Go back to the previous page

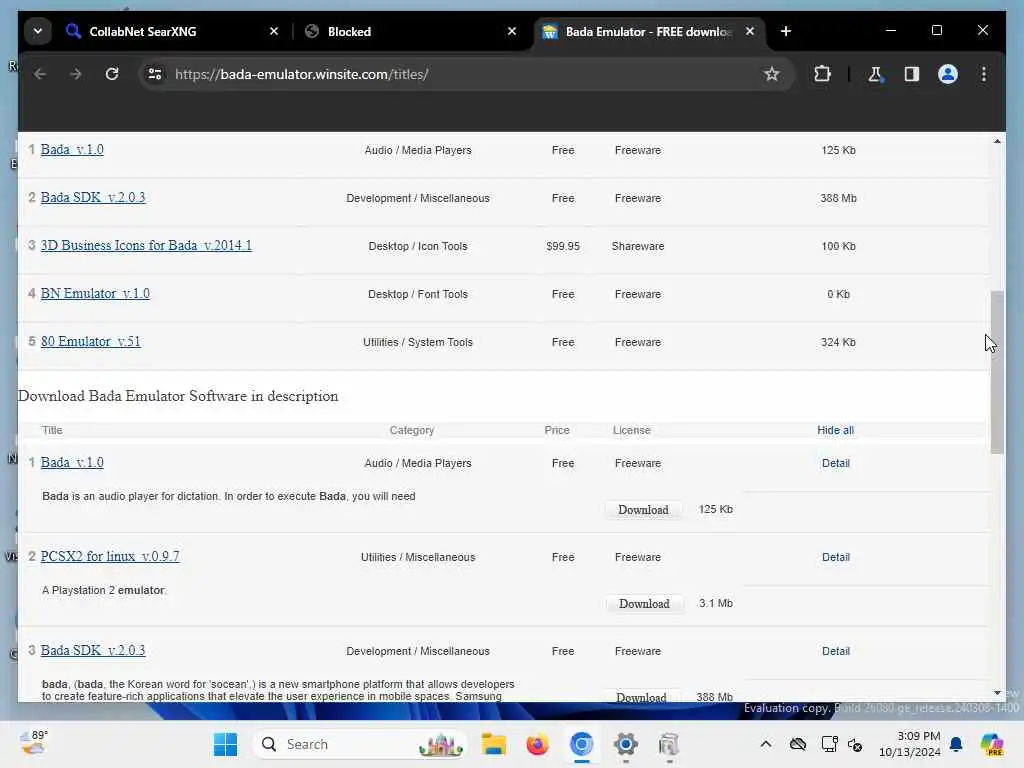pos(40,74)
